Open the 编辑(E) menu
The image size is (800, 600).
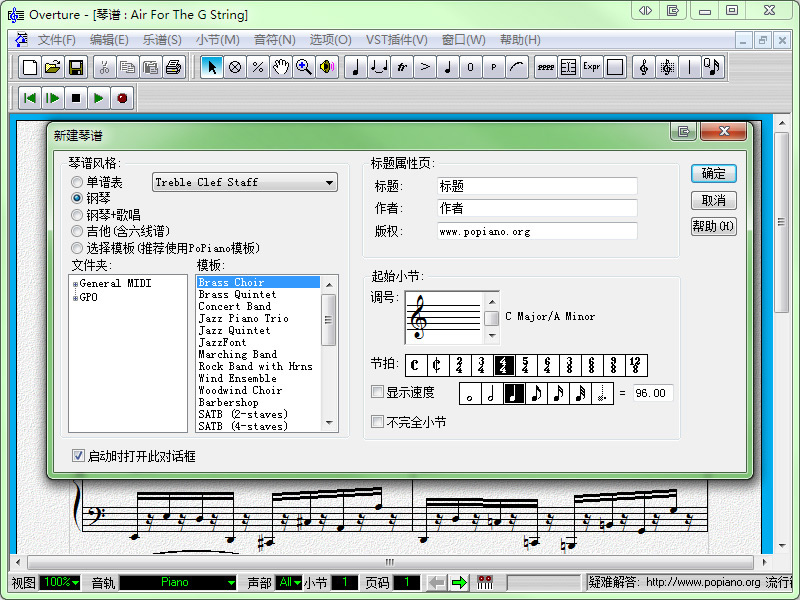[109, 40]
